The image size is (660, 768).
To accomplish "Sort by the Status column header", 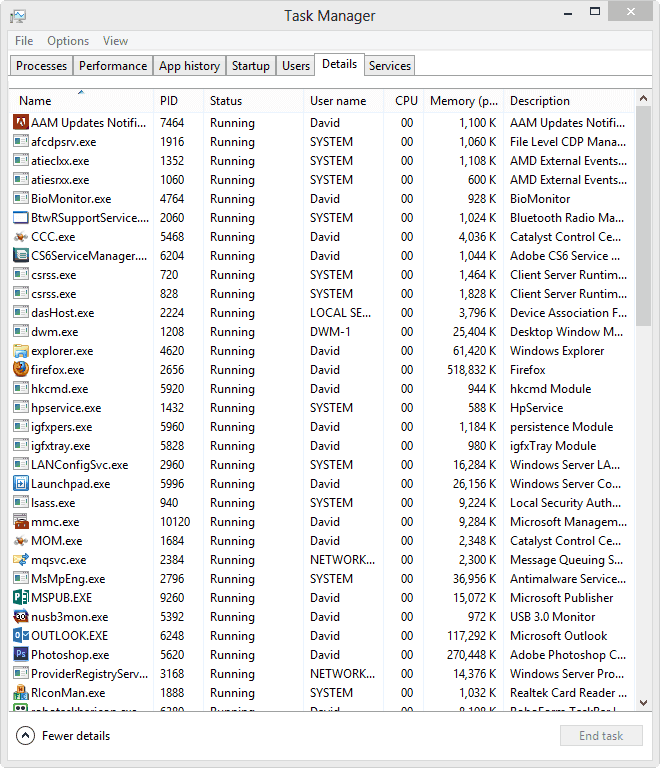I will tap(254, 101).
